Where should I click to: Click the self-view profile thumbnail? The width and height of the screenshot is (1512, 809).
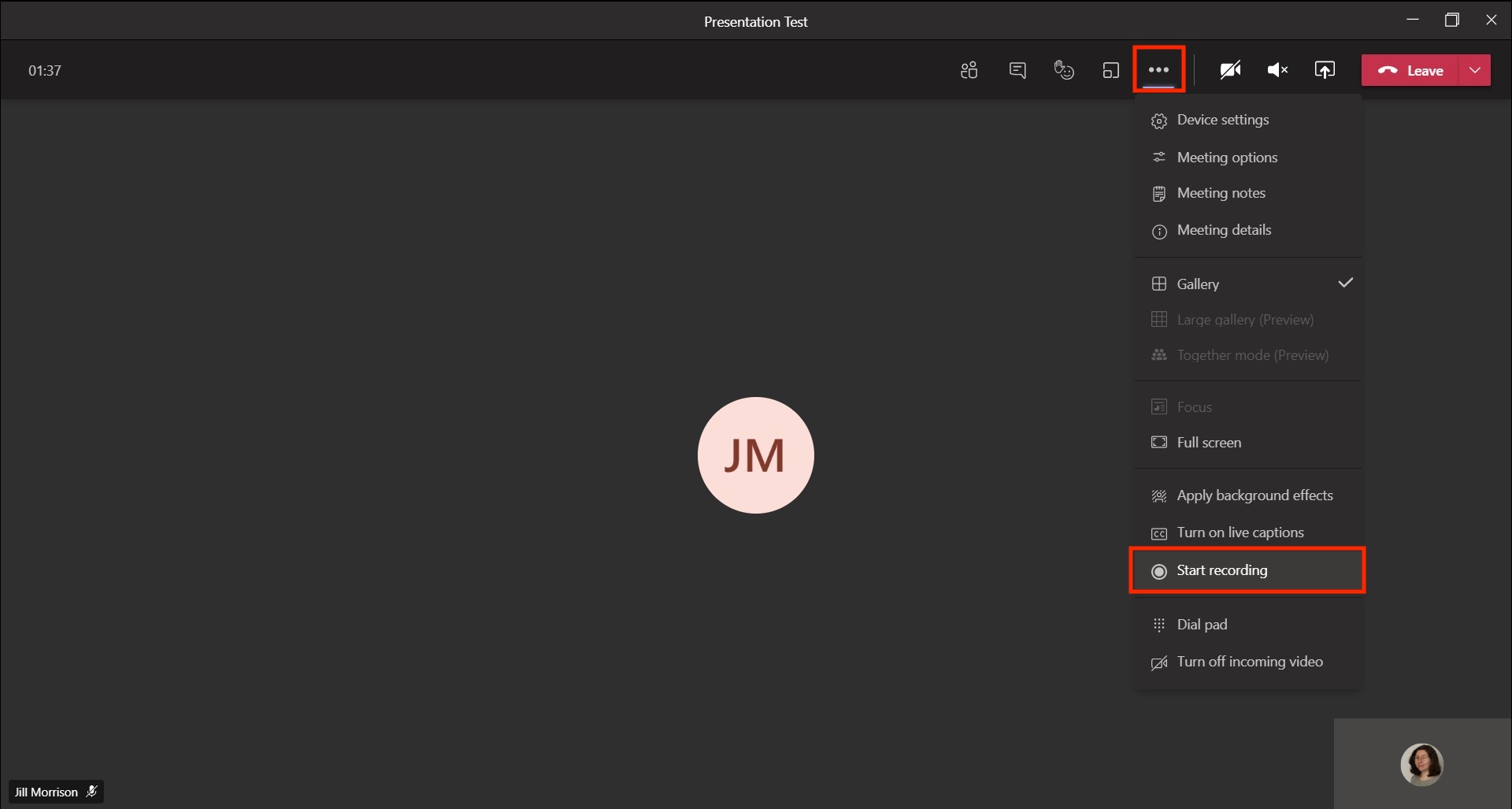pos(1421,764)
